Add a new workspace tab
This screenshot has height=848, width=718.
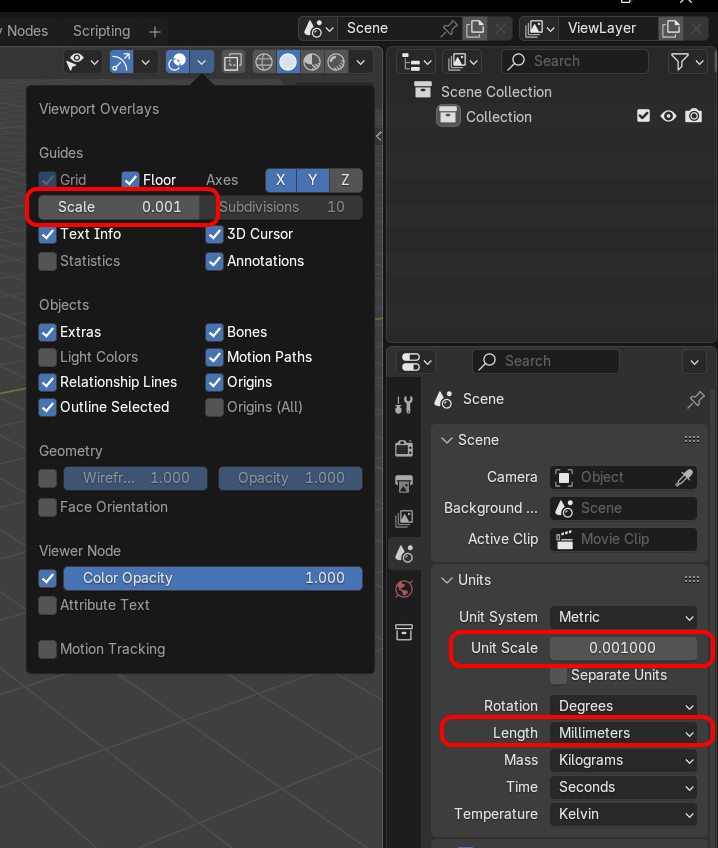click(x=154, y=32)
